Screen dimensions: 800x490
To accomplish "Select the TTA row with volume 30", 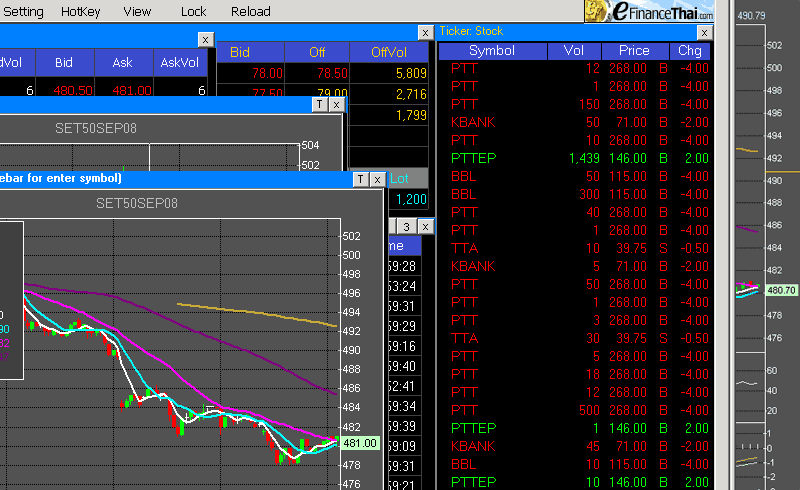I will (574, 338).
